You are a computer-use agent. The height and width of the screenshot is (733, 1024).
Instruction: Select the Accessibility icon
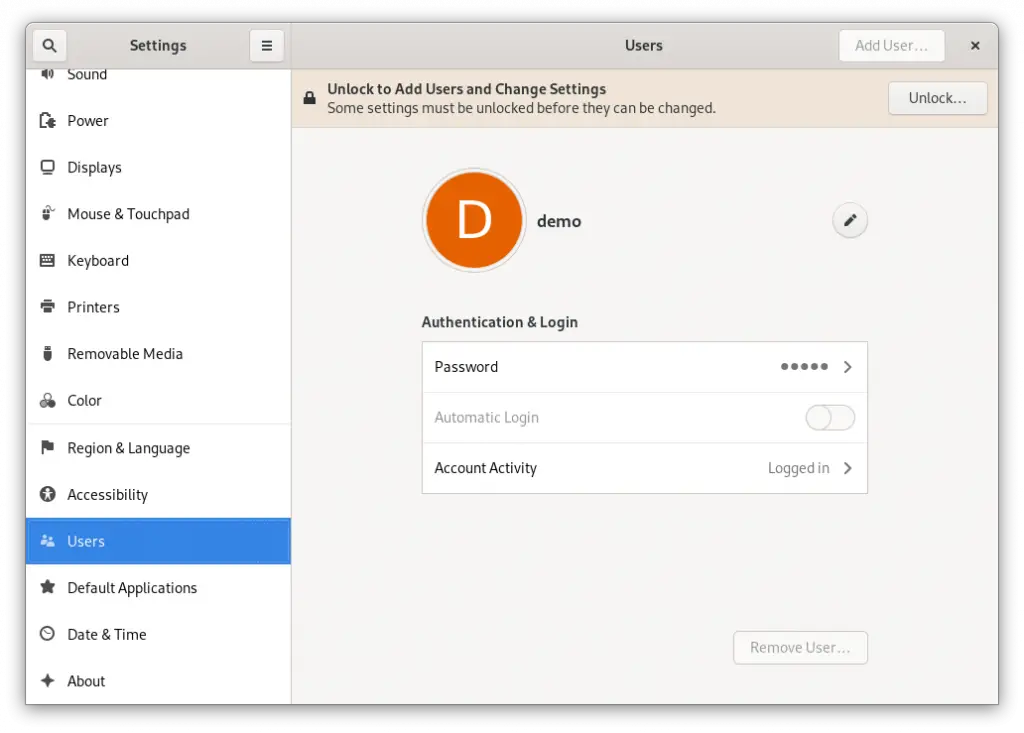click(x=46, y=494)
